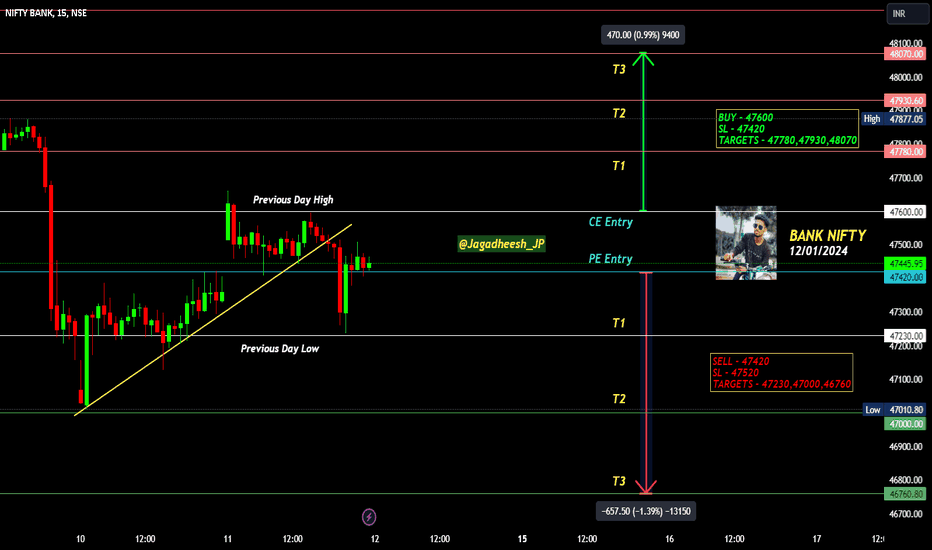Screen dimensions: 932x550
Task: Click the date 17 on time axis
Action: tap(817, 539)
